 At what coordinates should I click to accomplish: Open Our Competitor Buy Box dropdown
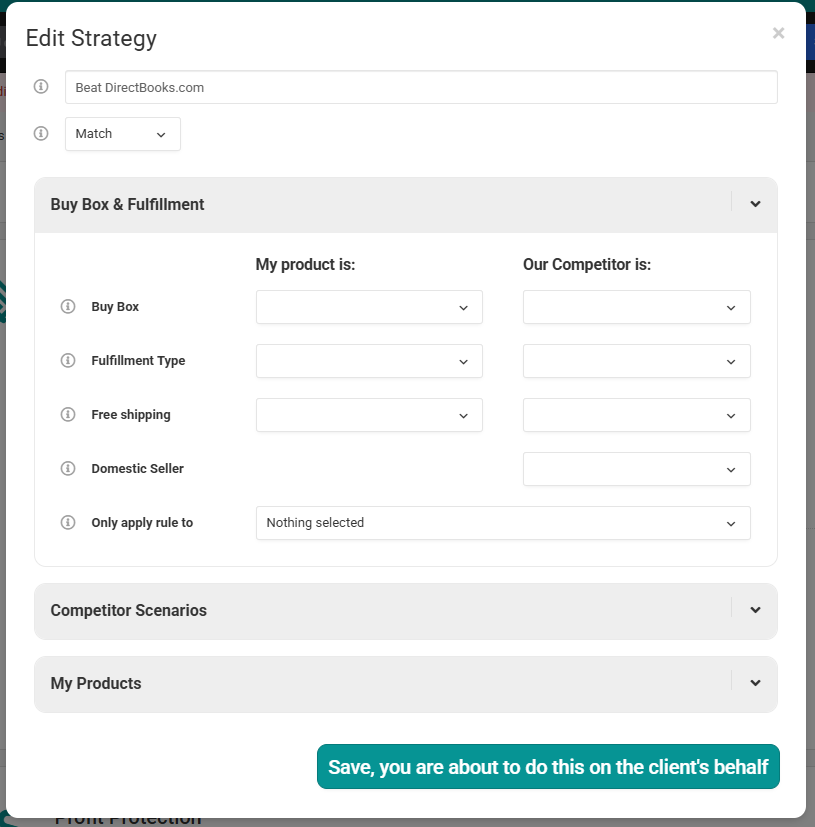pos(637,307)
